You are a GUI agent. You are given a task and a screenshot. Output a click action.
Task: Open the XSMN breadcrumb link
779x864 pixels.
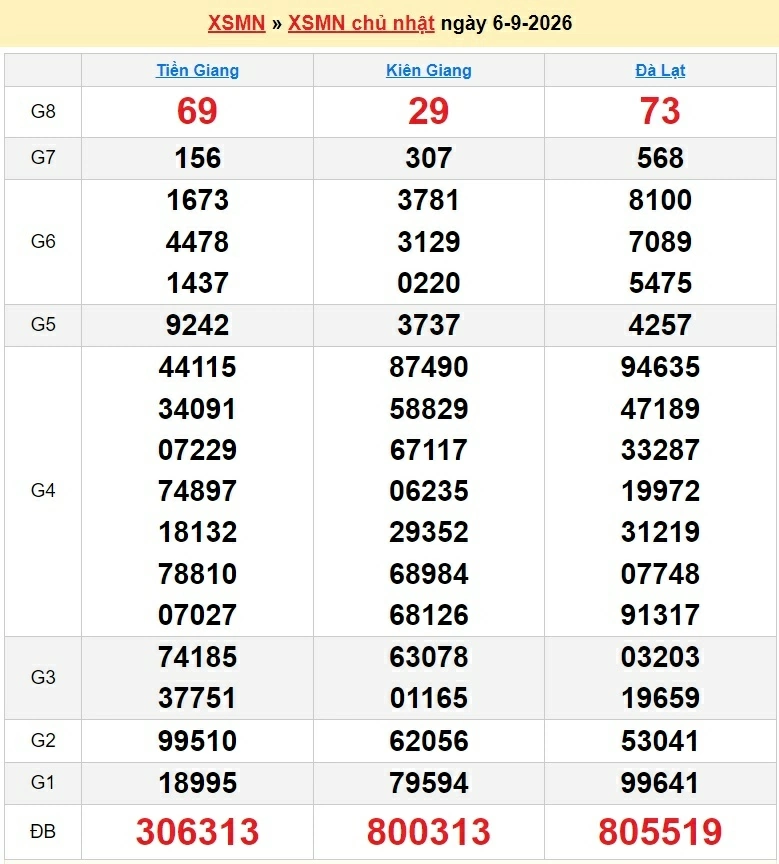pos(236,23)
